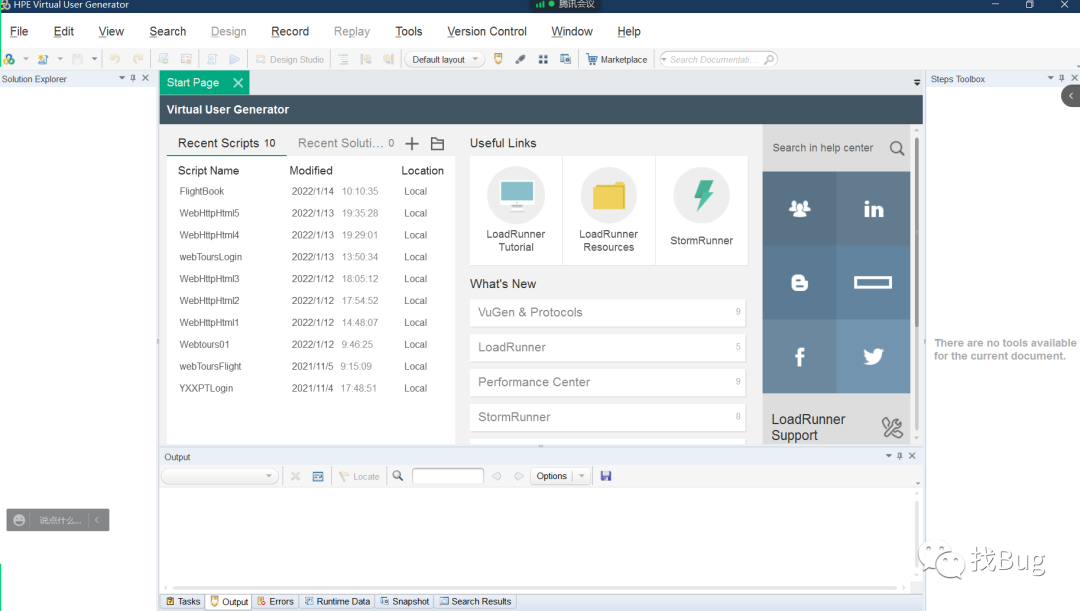Click the Marketplace cart icon
1080x611 pixels.
coord(592,59)
